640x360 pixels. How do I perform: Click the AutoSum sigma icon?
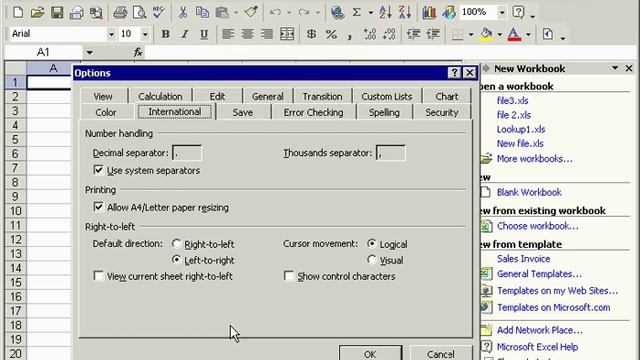click(357, 12)
